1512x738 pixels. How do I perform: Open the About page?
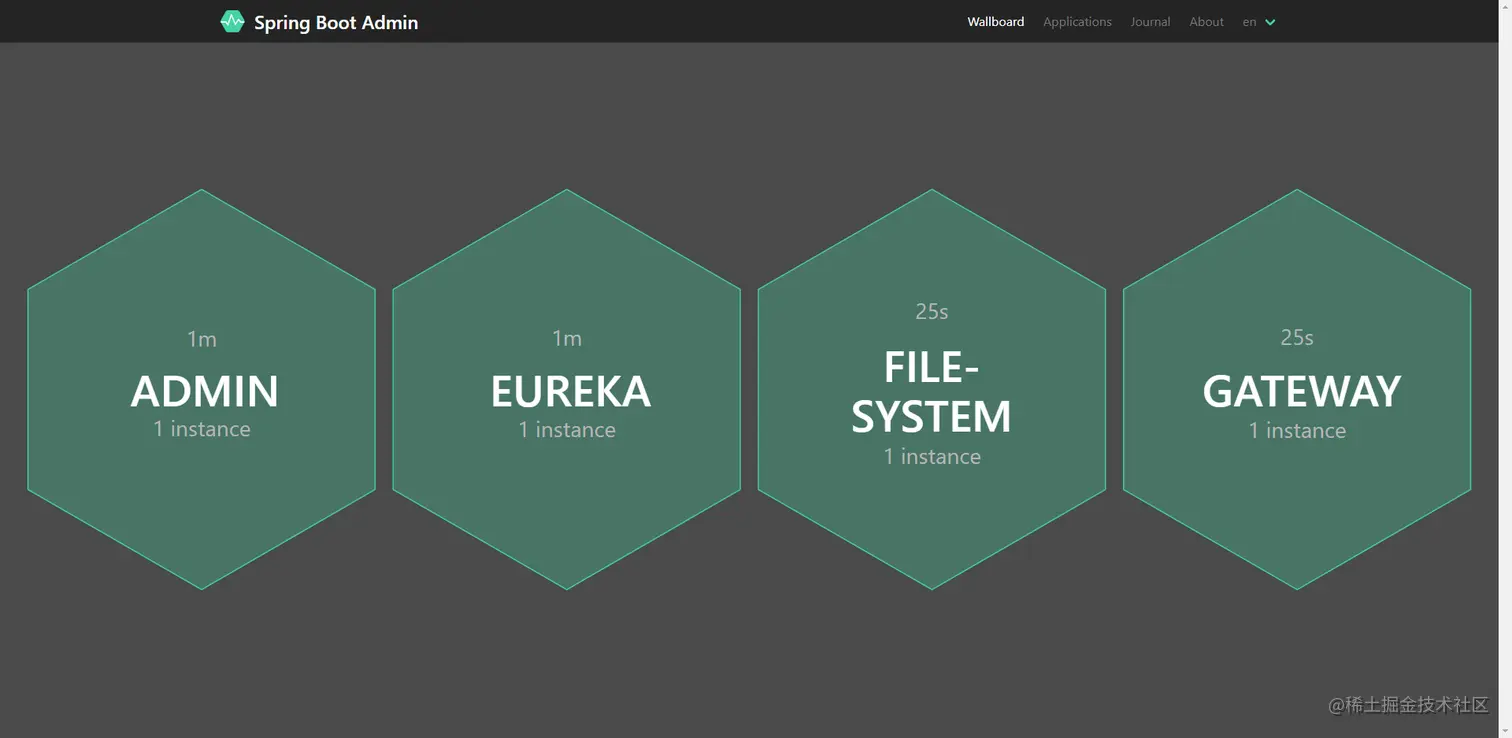click(x=1206, y=22)
